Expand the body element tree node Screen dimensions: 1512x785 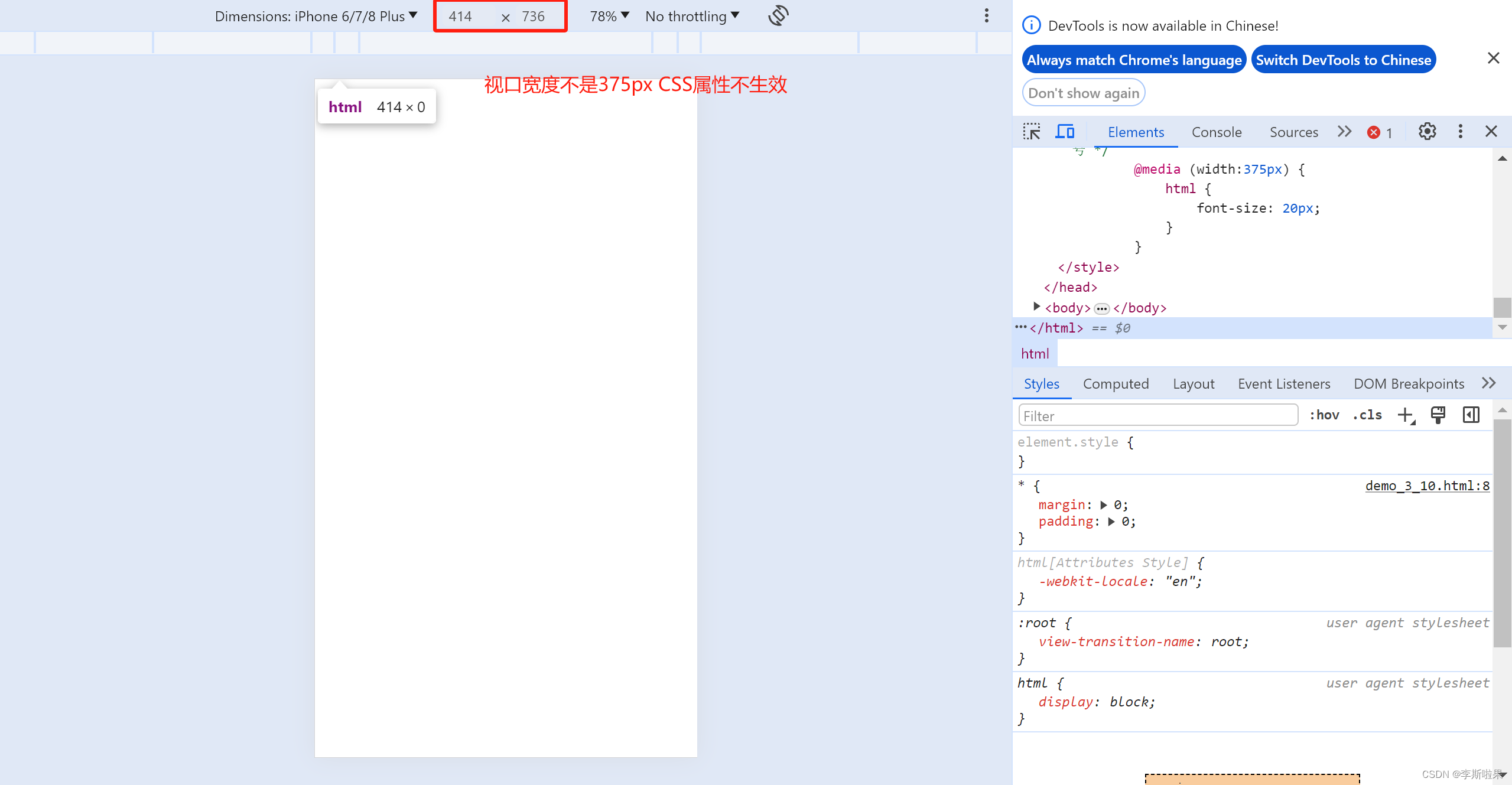[1038, 307]
